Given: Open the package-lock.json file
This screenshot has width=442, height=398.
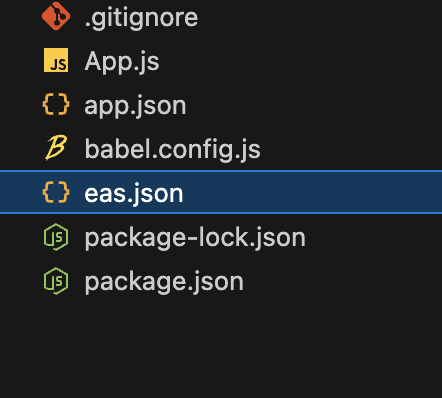Looking at the screenshot, I should point(195,238).
